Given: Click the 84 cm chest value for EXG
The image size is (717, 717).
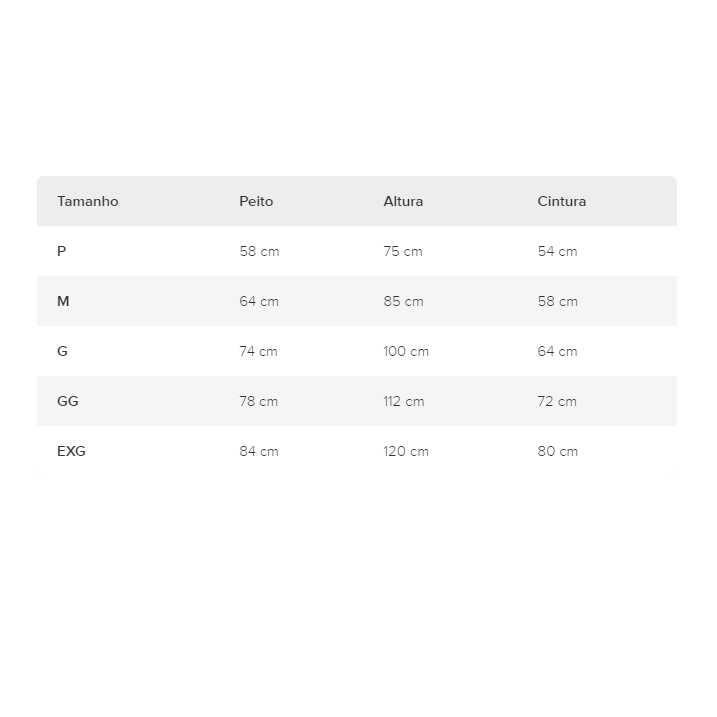Looking at the screenshot, I should [259, 451].
